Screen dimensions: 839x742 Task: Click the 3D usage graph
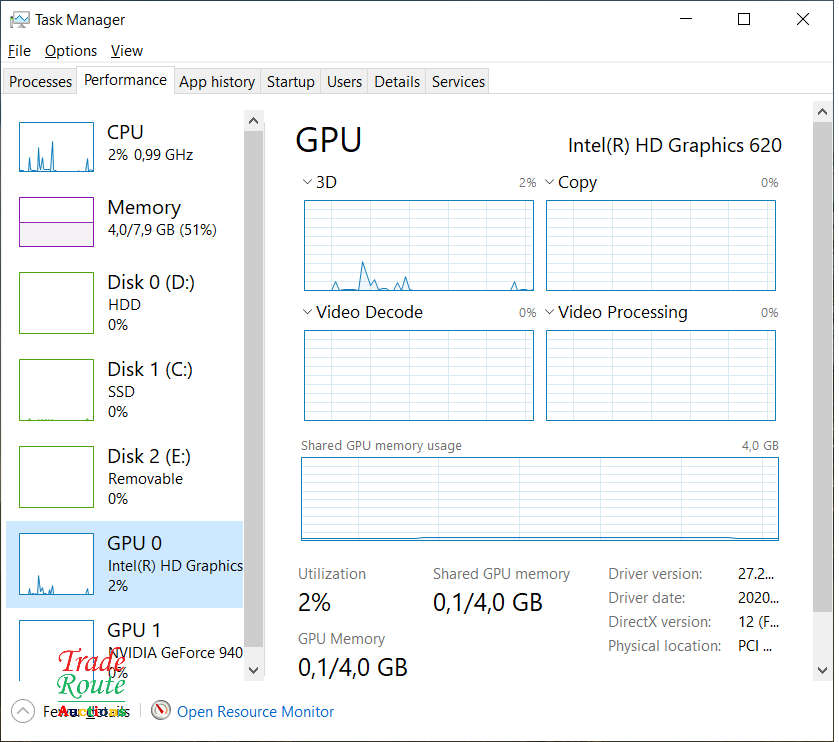[418, 245]
